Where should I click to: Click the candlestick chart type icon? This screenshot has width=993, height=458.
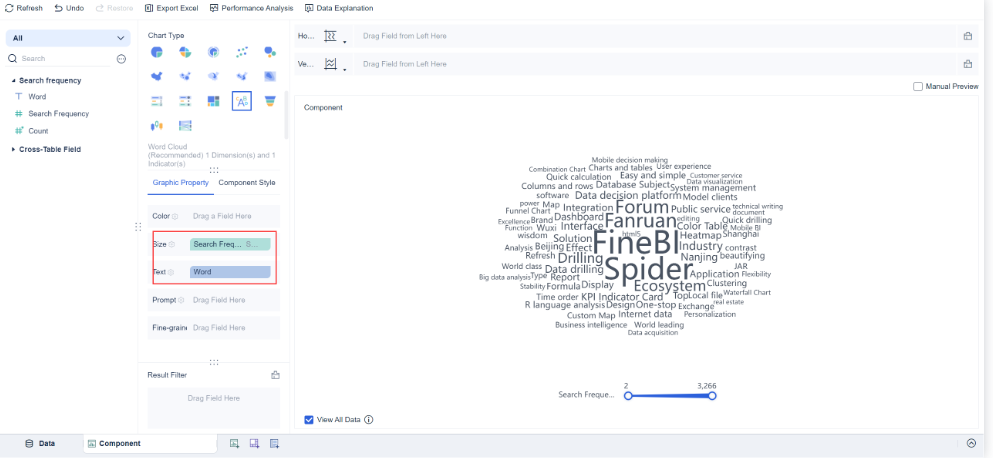click(157, 126)
